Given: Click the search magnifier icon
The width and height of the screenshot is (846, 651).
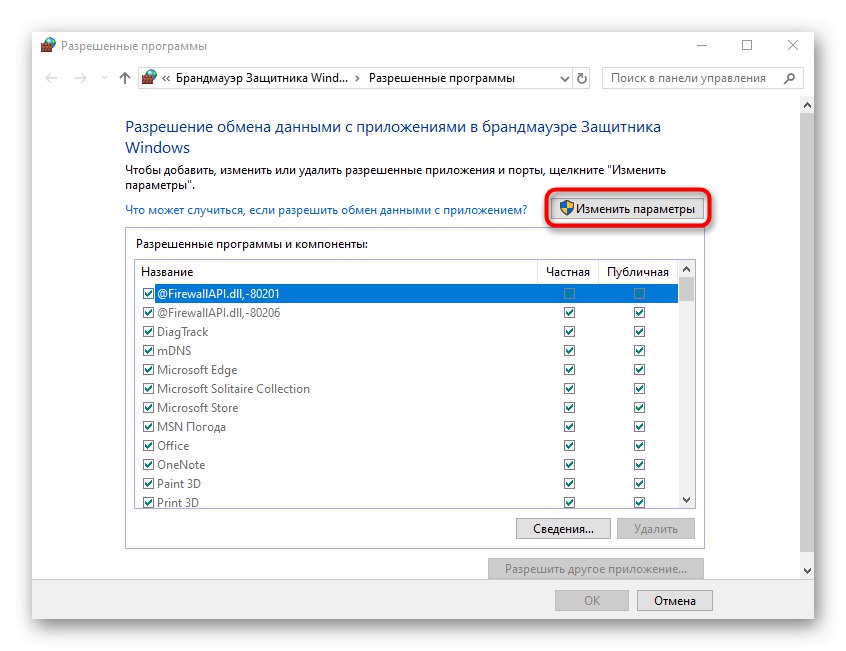Looking at the screenshot, I should (x=789, y=78).
